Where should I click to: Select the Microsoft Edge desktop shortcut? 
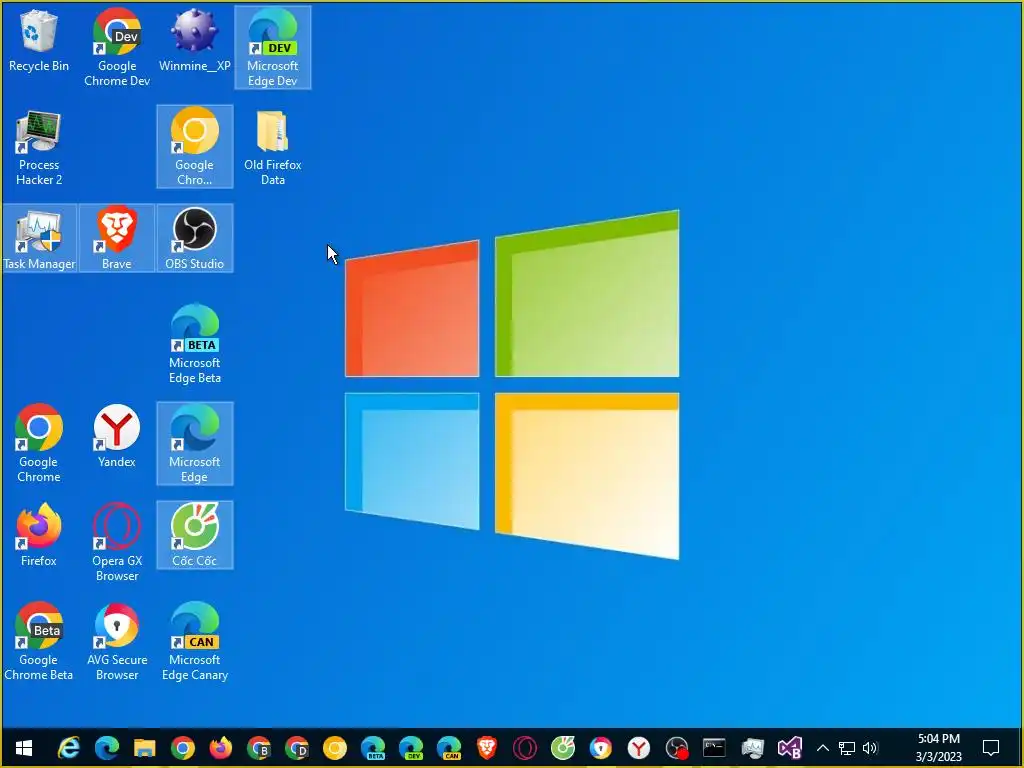(x=195, y=444)
